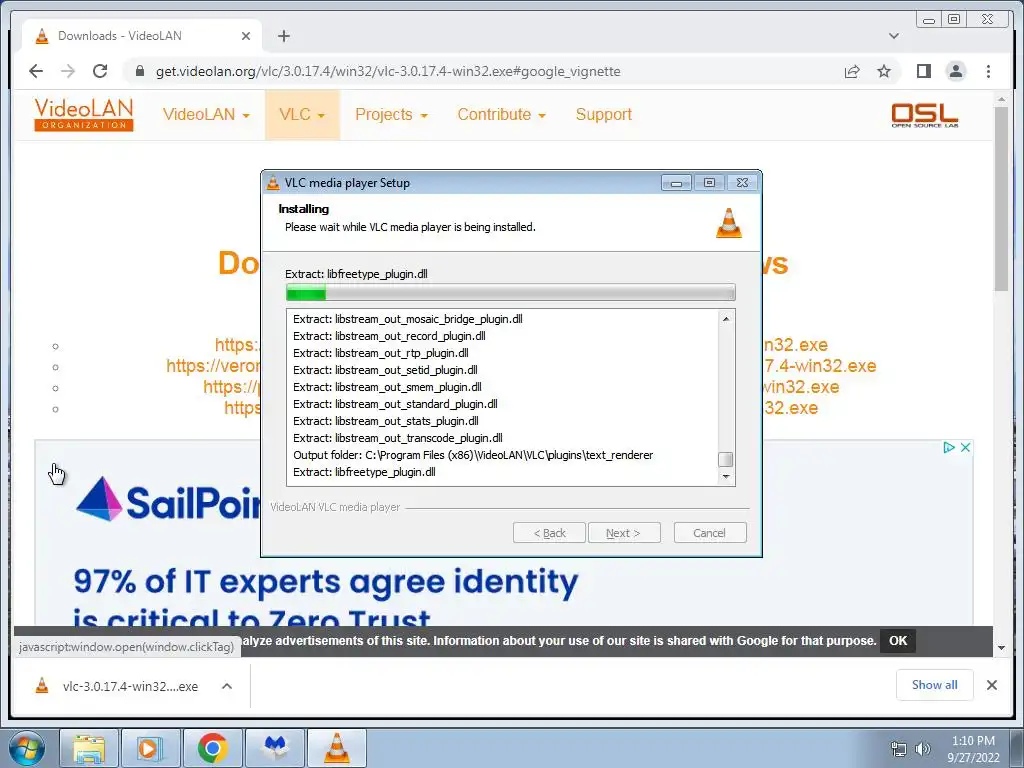Viewport: 1024px width, 768px height.
Task: Click the Chrome taskbar icon
Action: click(x=212, y=748)
